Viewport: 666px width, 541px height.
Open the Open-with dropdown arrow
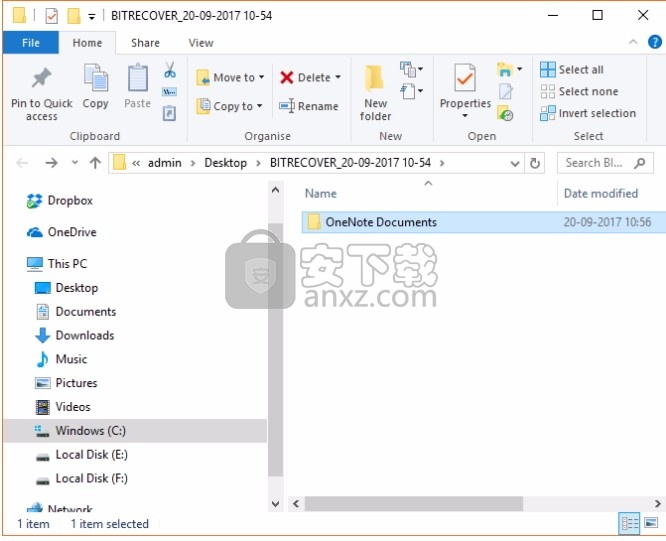click(x=519, y=69)
